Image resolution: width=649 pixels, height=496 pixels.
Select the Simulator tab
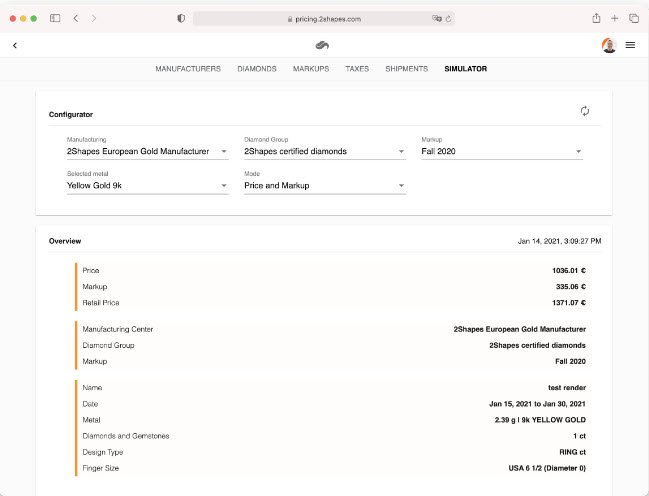pyautogui.click(x=465, y=69)
